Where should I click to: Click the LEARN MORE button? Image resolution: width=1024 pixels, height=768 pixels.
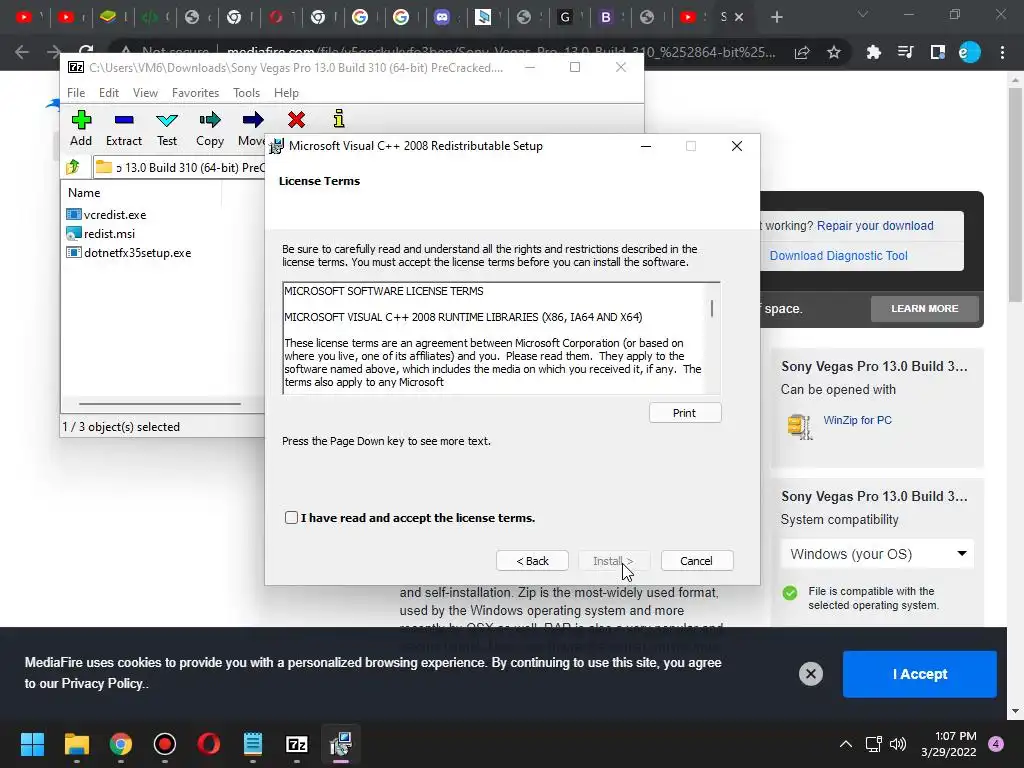pos(925,308)
